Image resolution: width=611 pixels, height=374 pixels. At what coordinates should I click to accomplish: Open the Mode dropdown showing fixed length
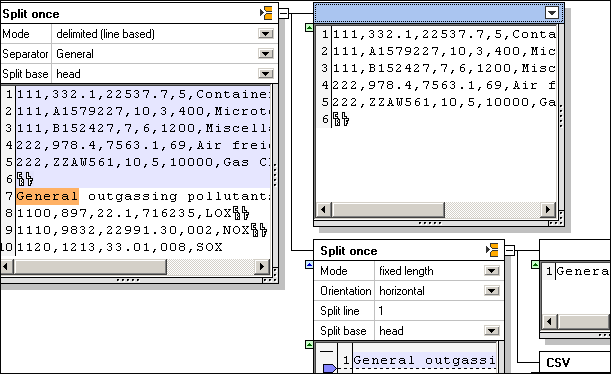click(x=491, y=271)
